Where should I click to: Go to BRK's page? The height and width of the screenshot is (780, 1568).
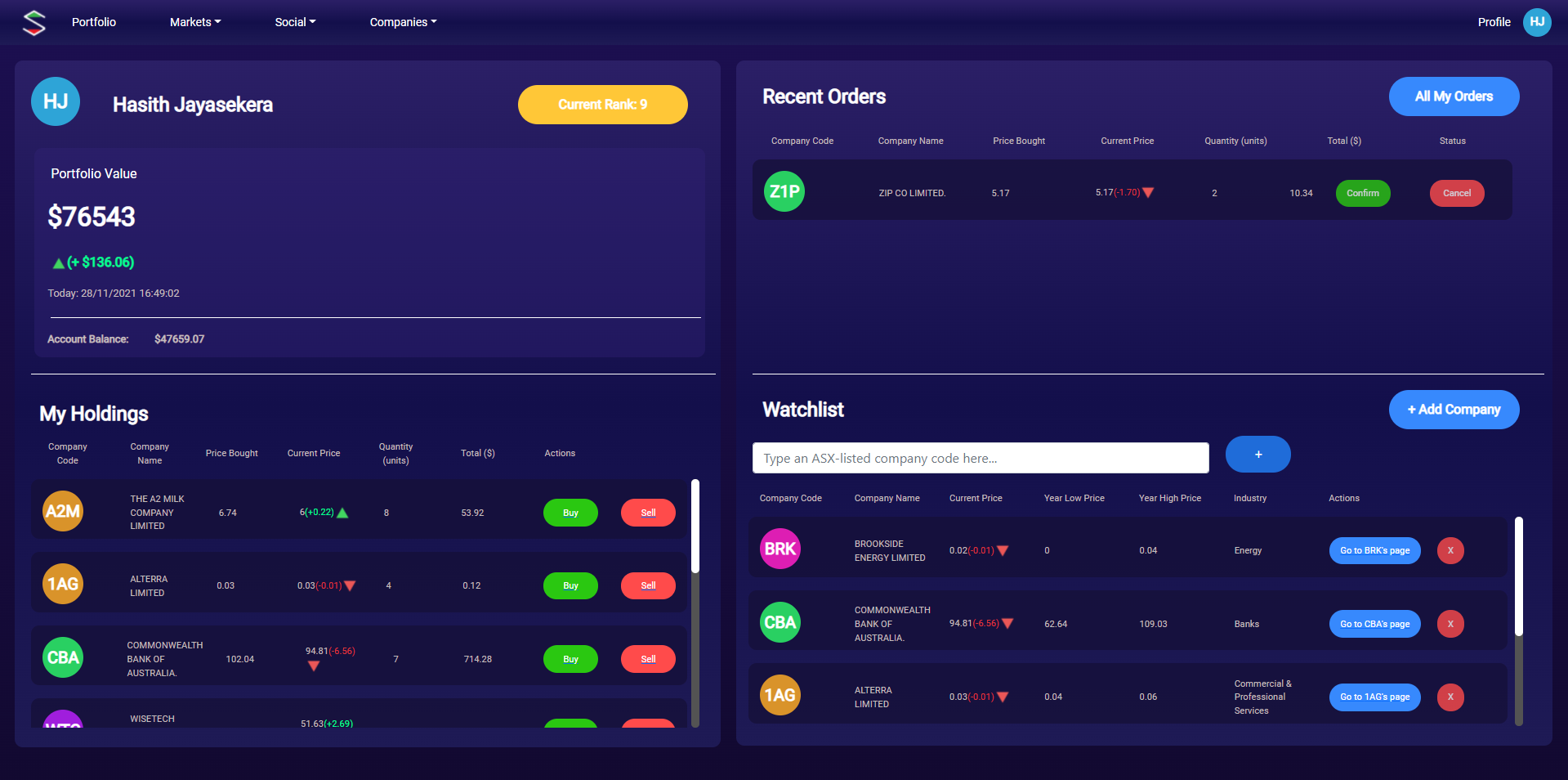(1374, 550)
